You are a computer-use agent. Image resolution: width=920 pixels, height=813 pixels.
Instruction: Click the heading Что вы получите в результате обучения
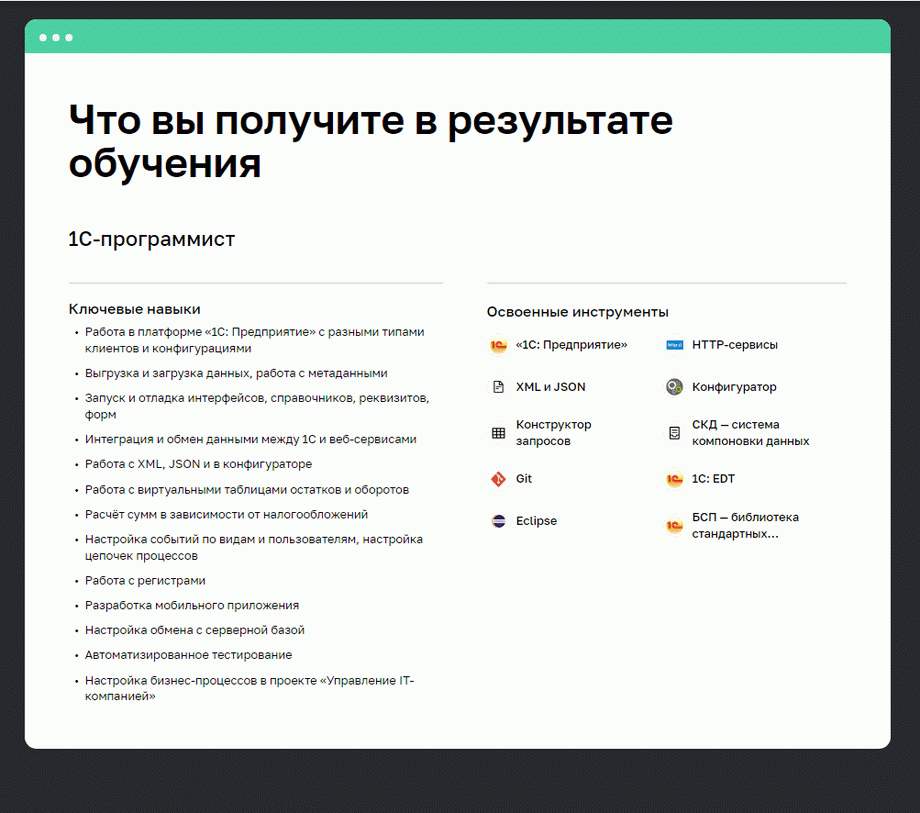tap(371, 141)
